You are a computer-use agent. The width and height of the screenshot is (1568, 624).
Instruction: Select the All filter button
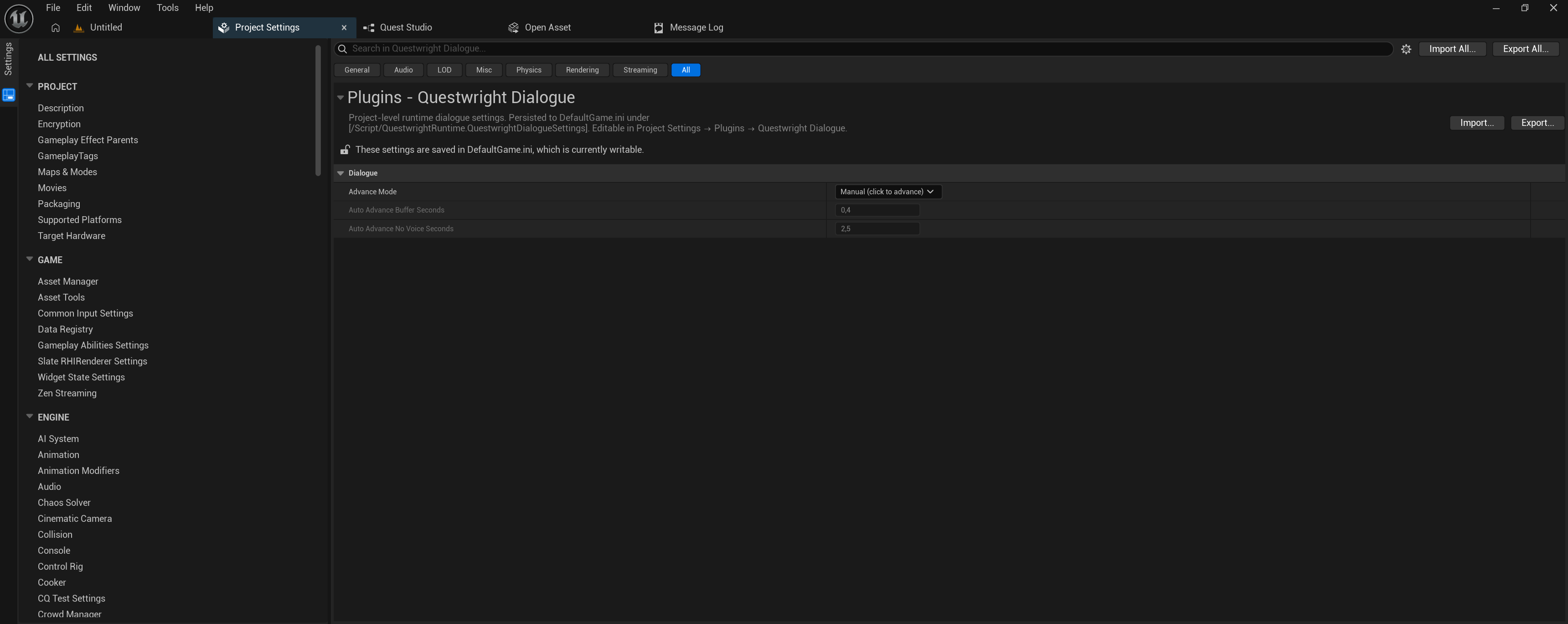(686, 70)
